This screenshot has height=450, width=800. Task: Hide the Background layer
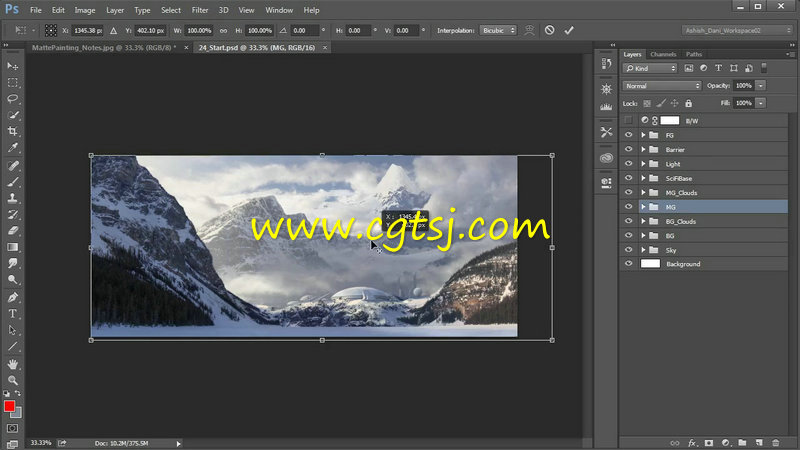629,264
